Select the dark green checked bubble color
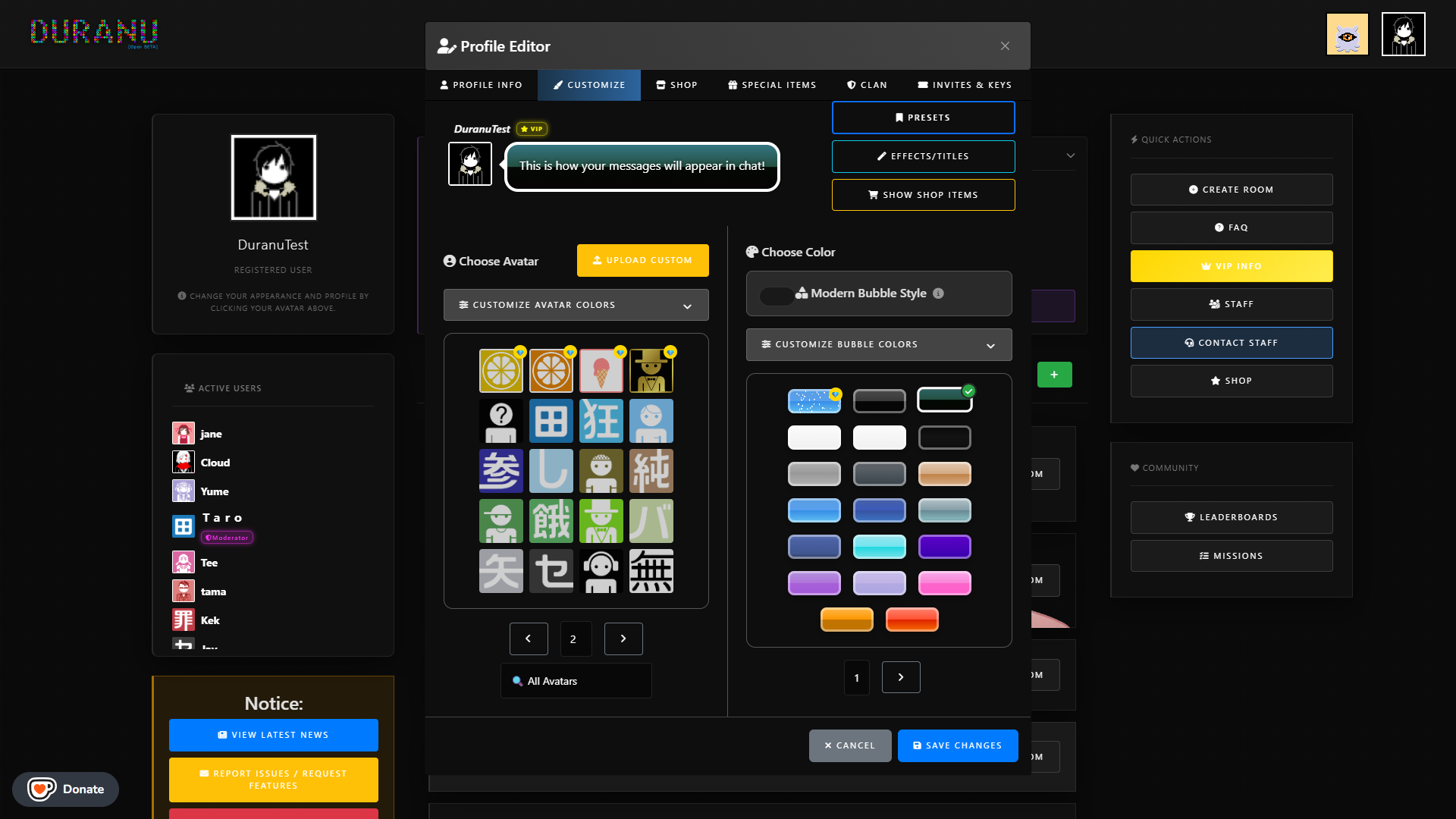The width and height of the screenshot is (1456, 819). (944, 400)
